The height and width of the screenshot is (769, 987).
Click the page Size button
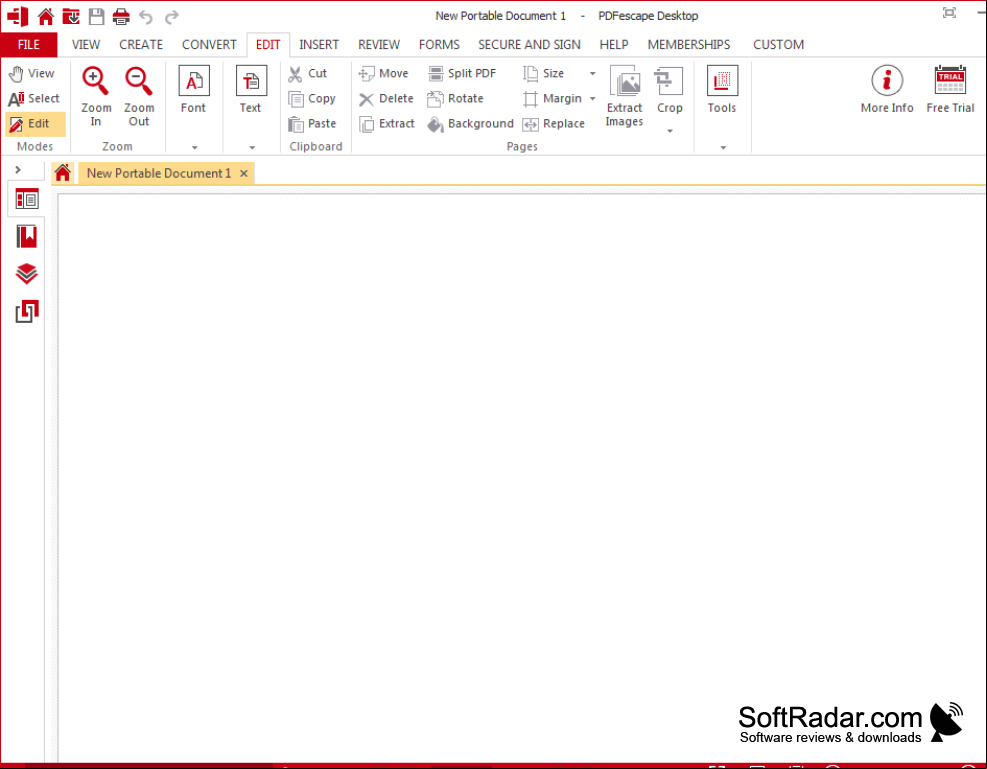point(544,74)
